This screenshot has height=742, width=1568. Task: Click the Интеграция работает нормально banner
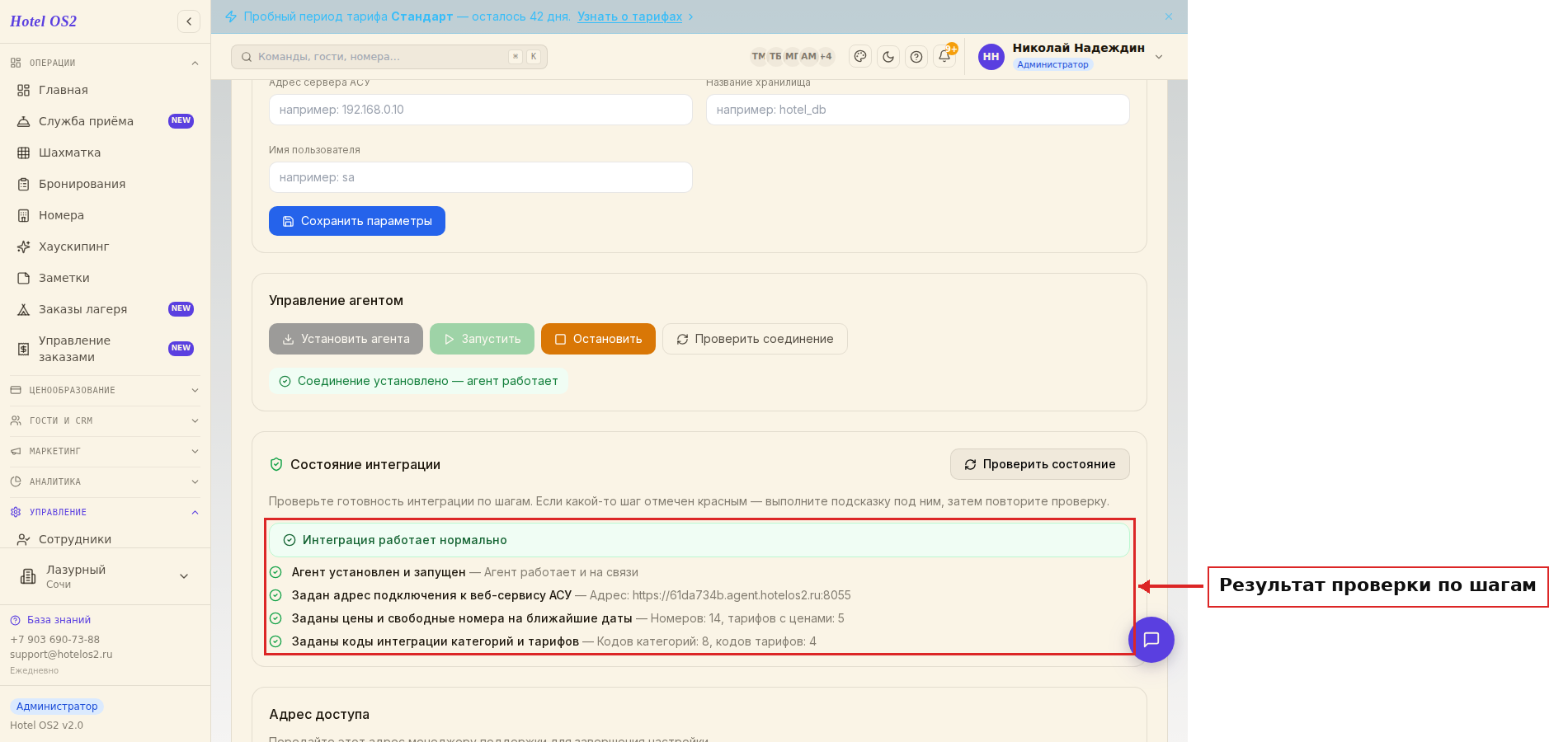[x=699, y=540]
